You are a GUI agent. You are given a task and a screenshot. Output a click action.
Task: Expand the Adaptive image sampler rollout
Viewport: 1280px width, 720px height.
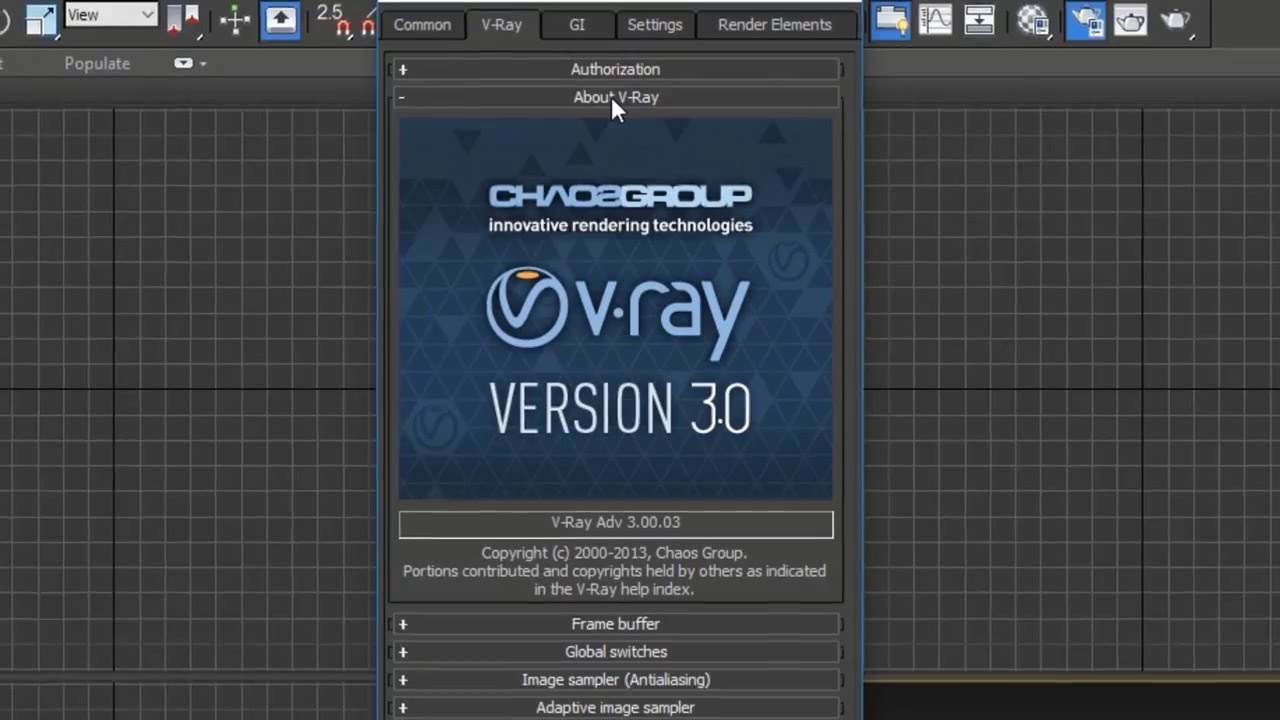tap(615, 707)
